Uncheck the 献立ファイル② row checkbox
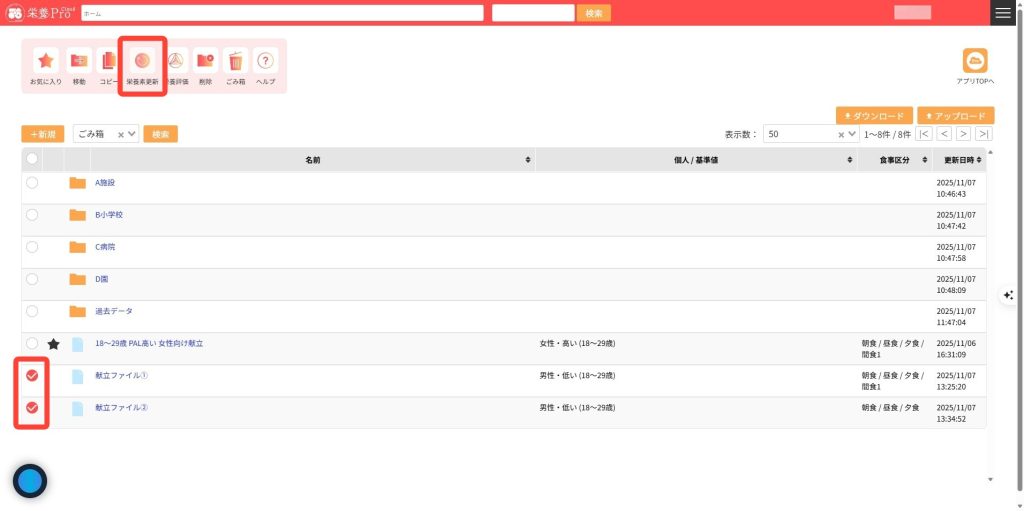 [32, 408]
